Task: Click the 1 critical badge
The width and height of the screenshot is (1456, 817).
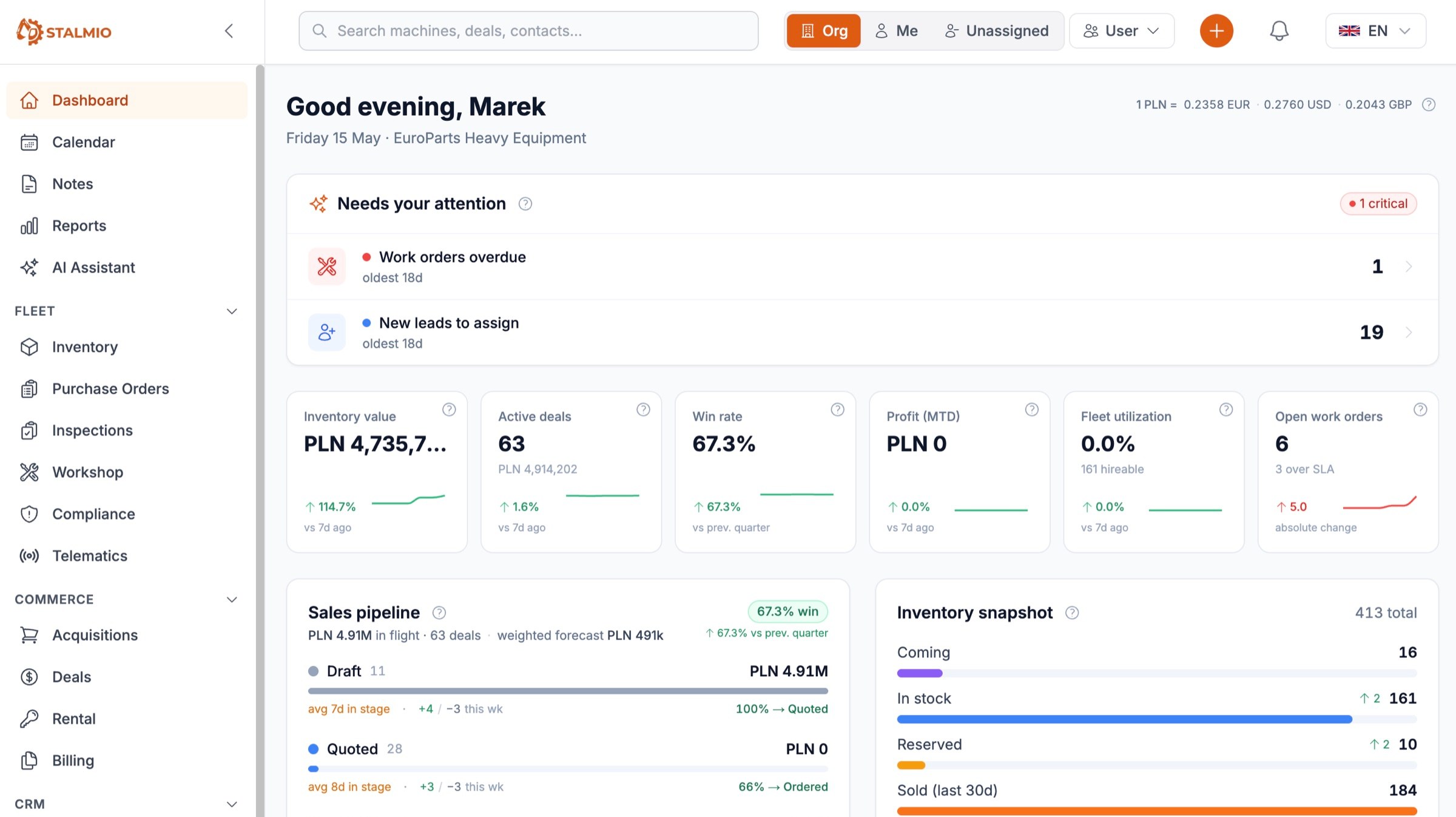Action: tap(1378, 204)
